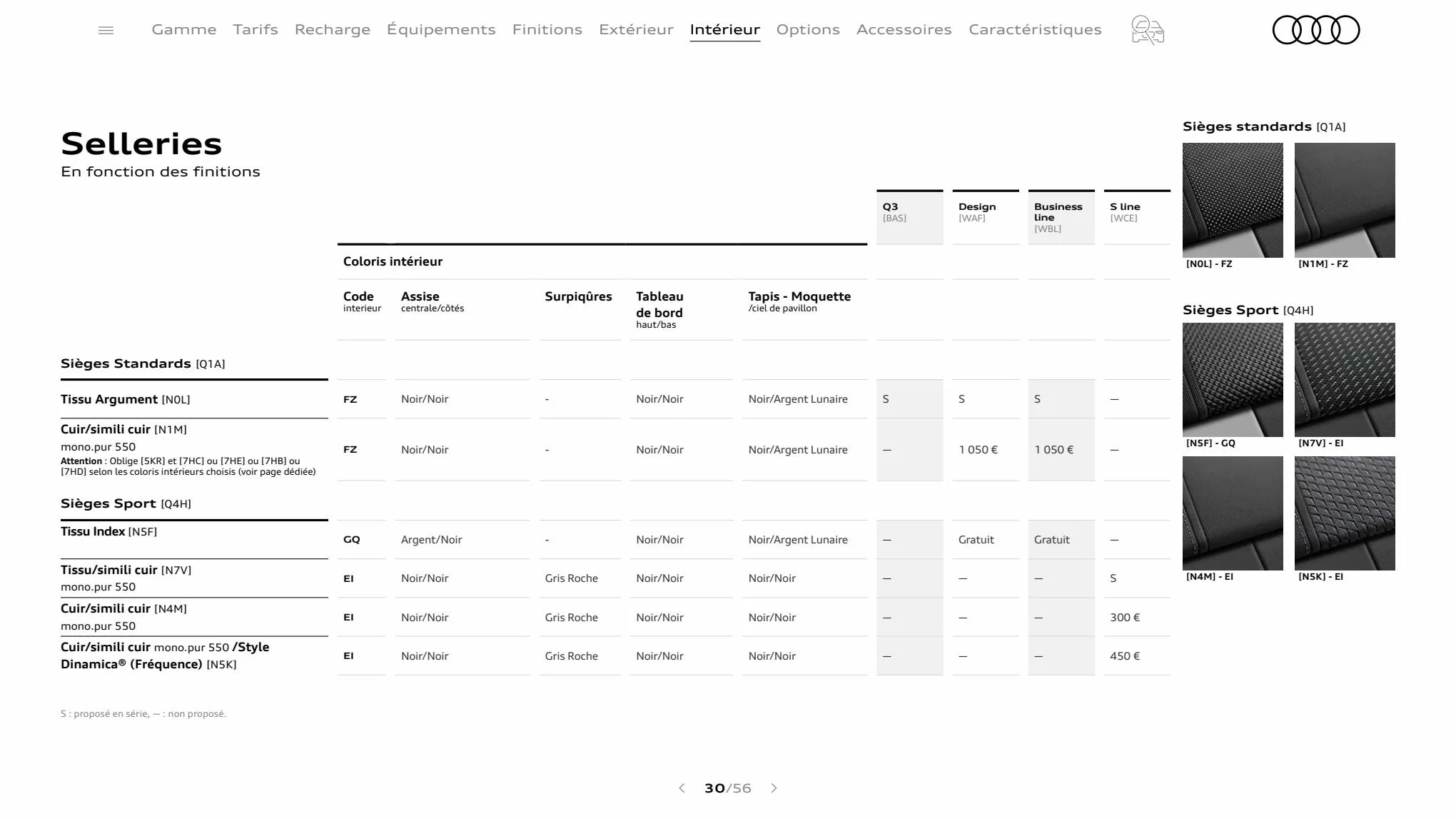Select the [N5F] - GQ seat swatch
The height and width of the screenshot is (819, 1456).
(1233, 380)
